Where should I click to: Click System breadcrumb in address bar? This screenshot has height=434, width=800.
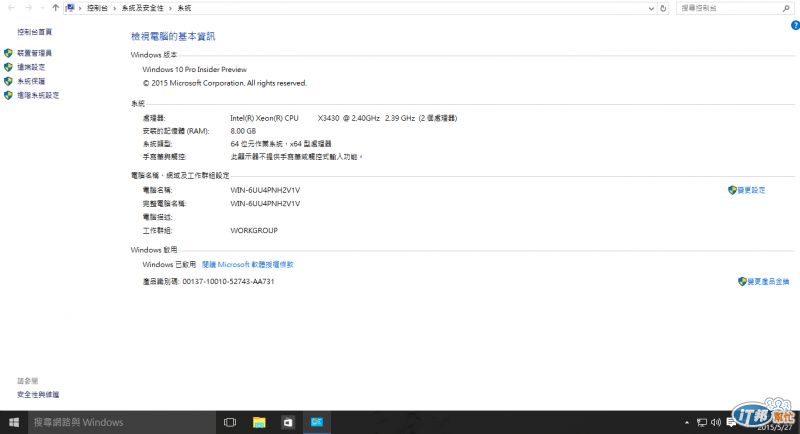pyautogui.click(x=184, y=8)
